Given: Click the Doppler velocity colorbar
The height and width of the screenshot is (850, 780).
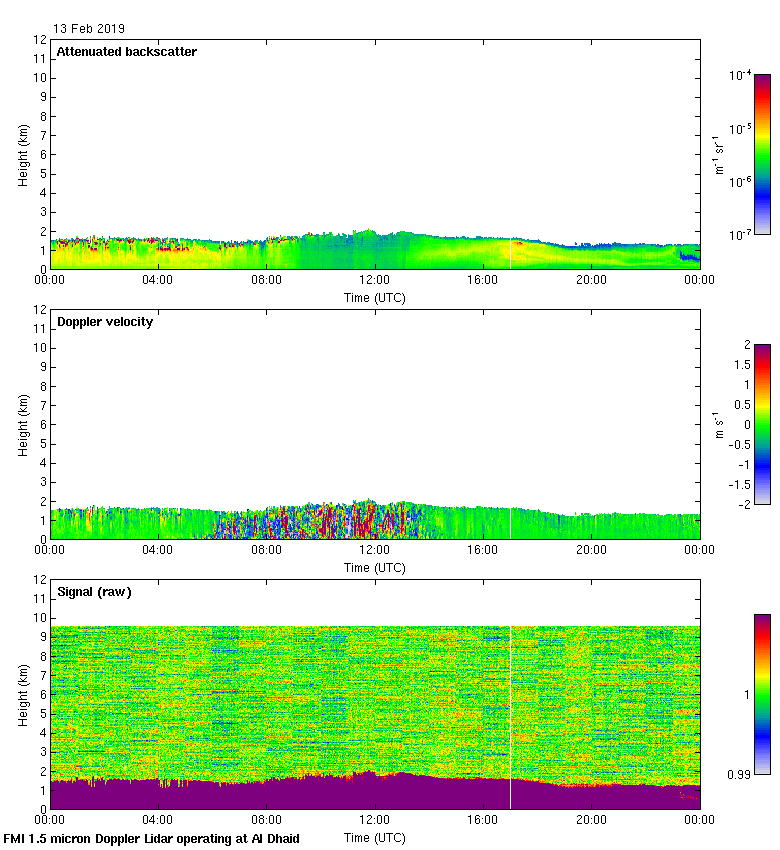Looking at the screenshot, I should tap(762, 424).
